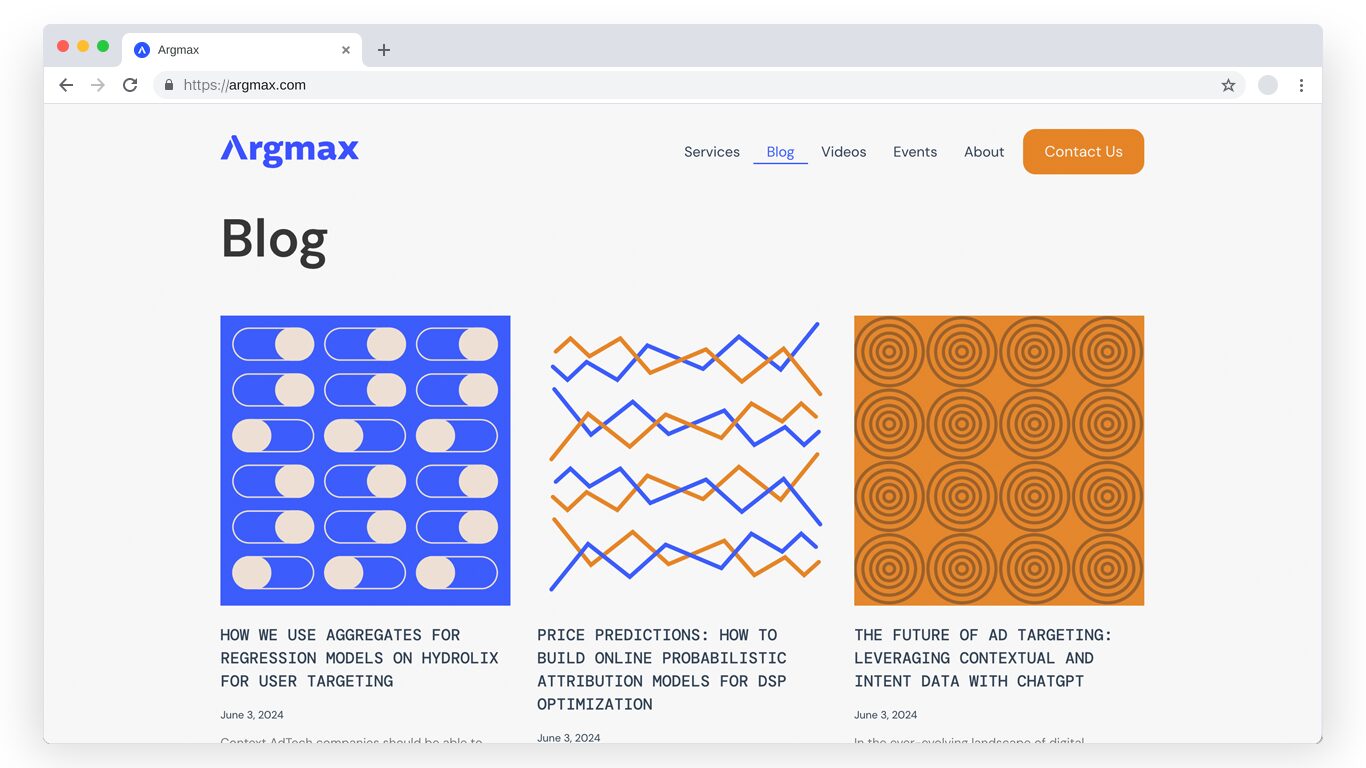1366x768 pixels.
Task: Open the Services nav item
Action: 712,152
